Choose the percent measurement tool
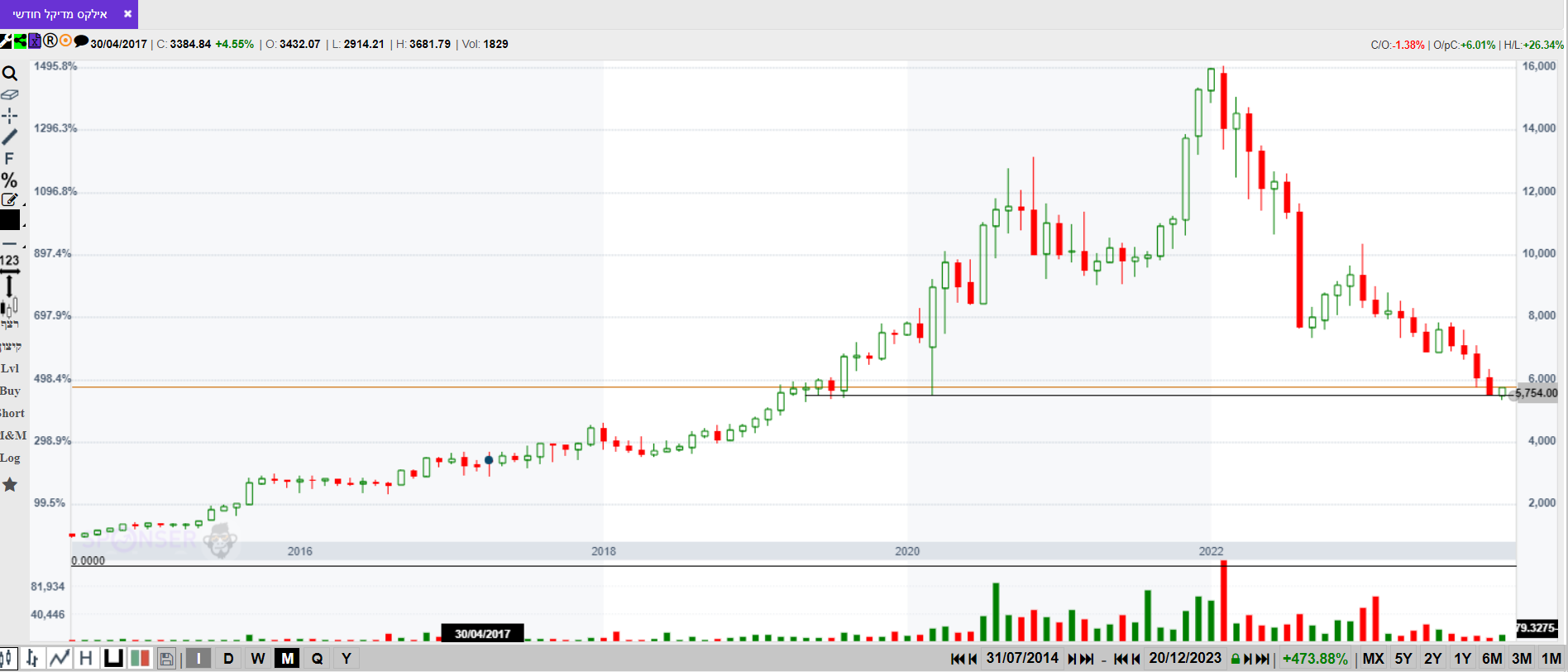 pos(10,180)
